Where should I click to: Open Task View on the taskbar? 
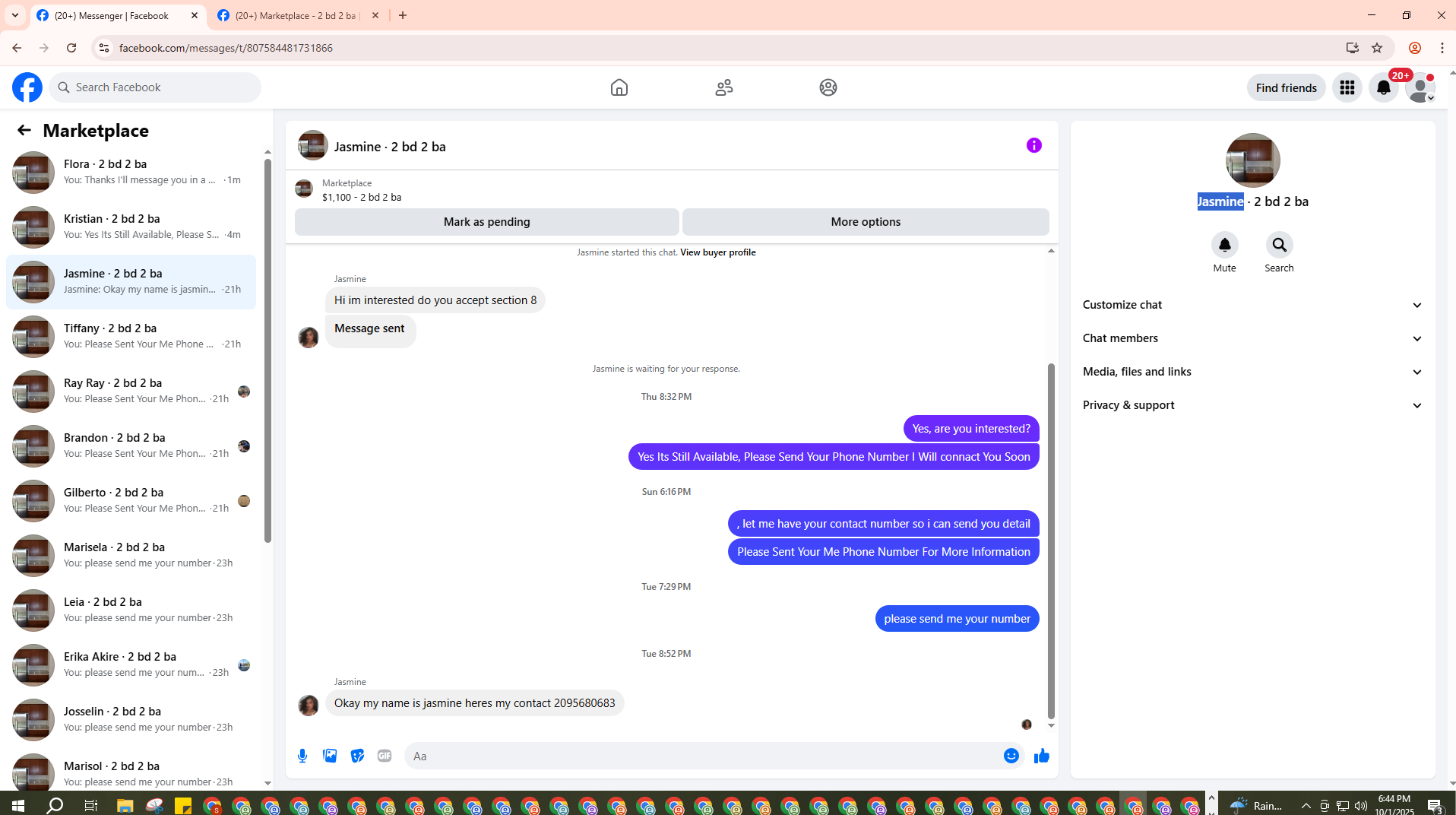point(90,805)
